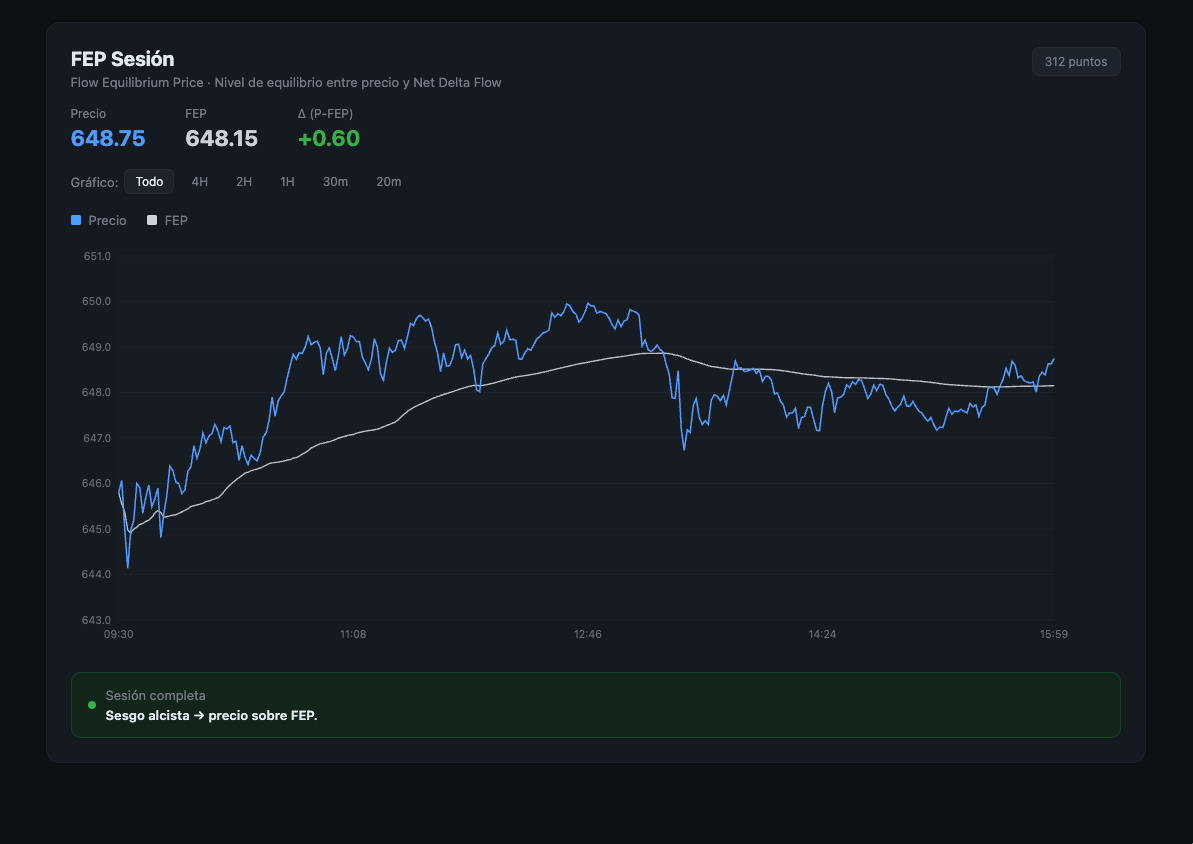Click the green session status dot
1193x844 pixels.
(91, 705)
